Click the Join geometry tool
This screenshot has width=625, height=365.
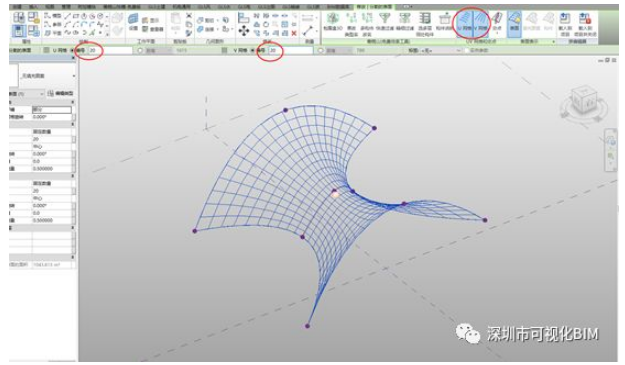[x=207, y=29]
